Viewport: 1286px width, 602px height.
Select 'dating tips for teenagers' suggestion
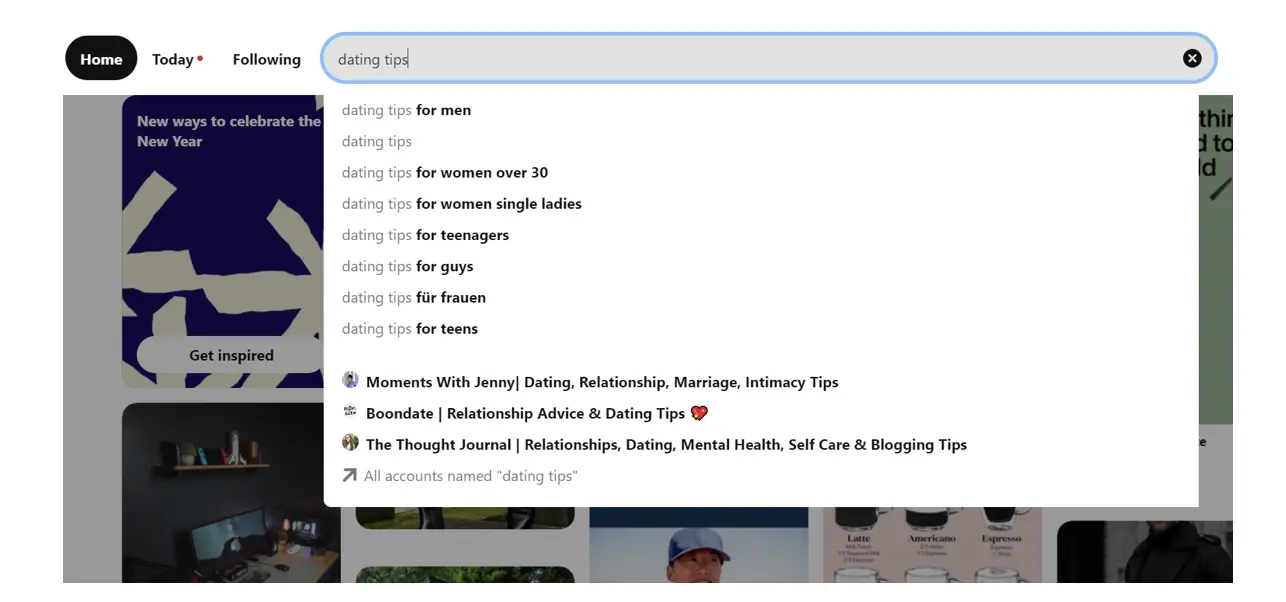(x=425, y=235)
